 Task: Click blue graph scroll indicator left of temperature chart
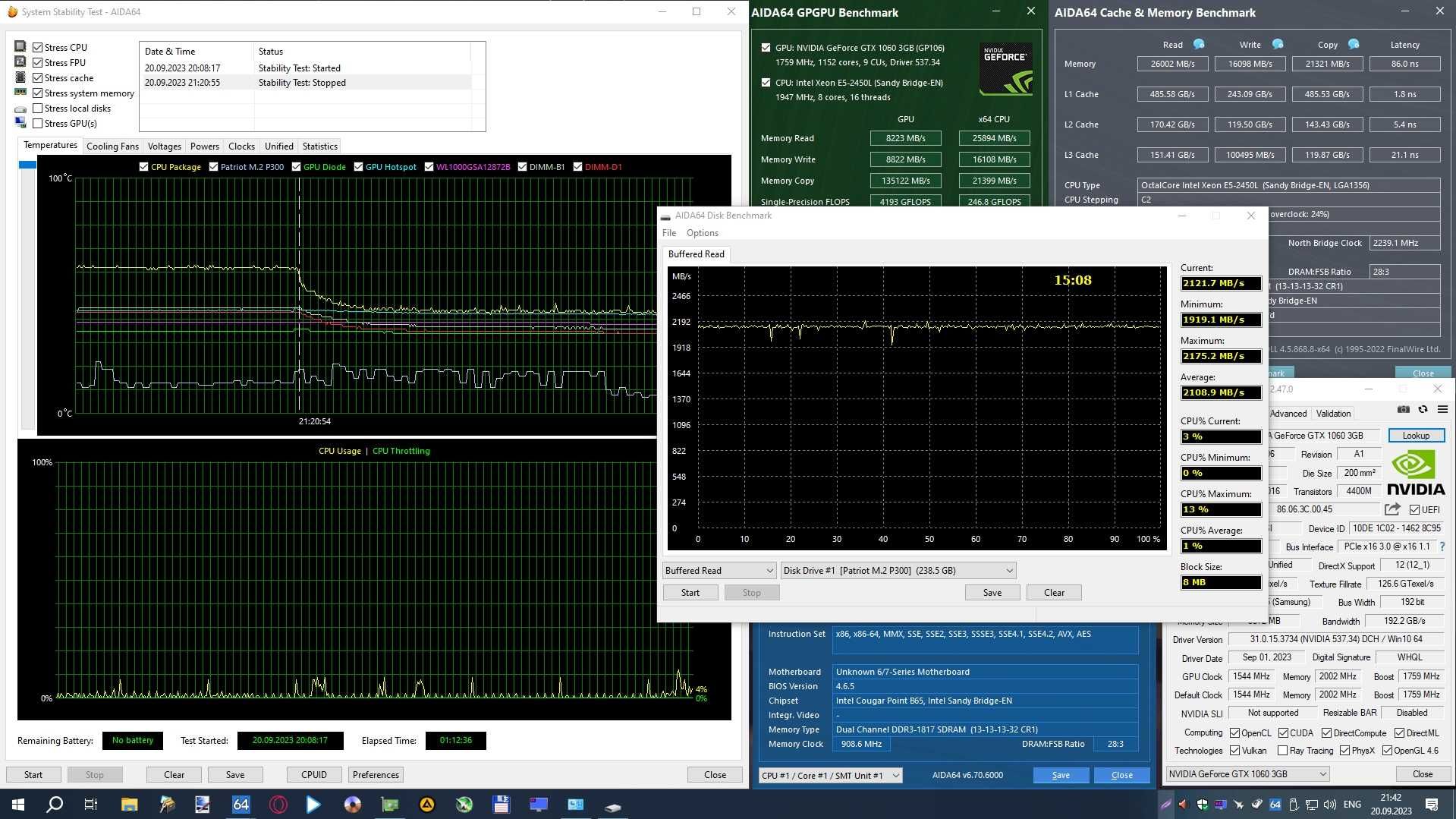click(27, 165)
